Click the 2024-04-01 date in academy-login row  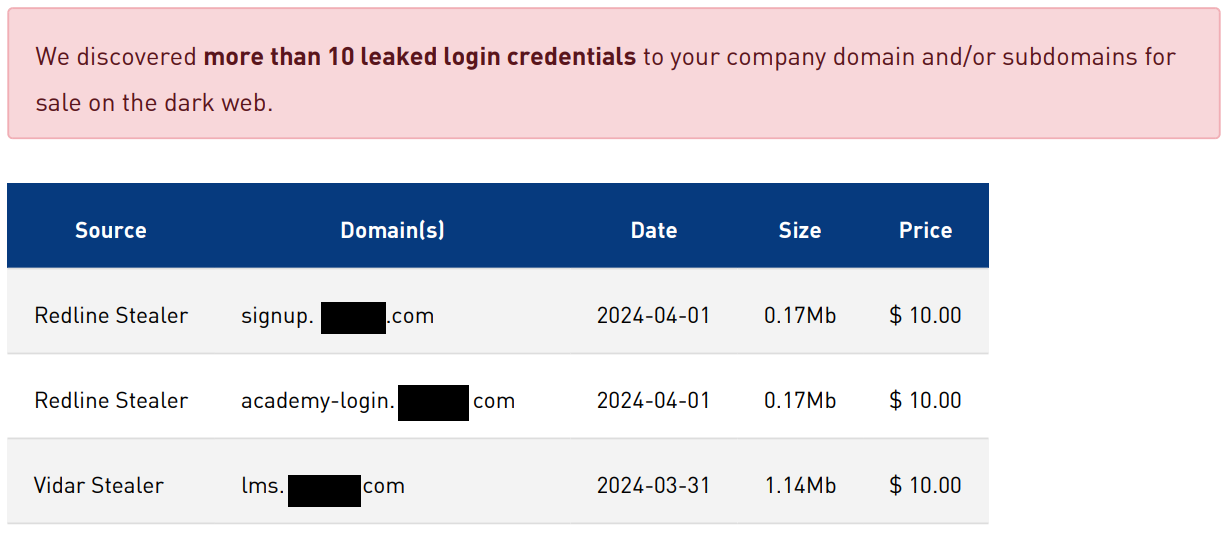653,401
